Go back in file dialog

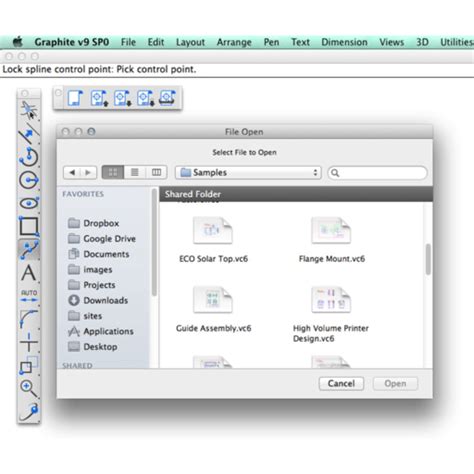click(x=72, y=172)
